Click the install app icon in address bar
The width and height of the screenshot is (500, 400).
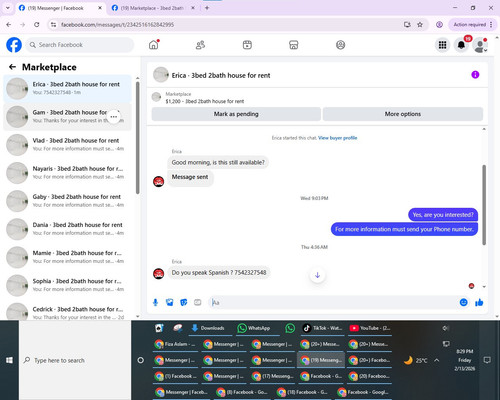[407, 25]
